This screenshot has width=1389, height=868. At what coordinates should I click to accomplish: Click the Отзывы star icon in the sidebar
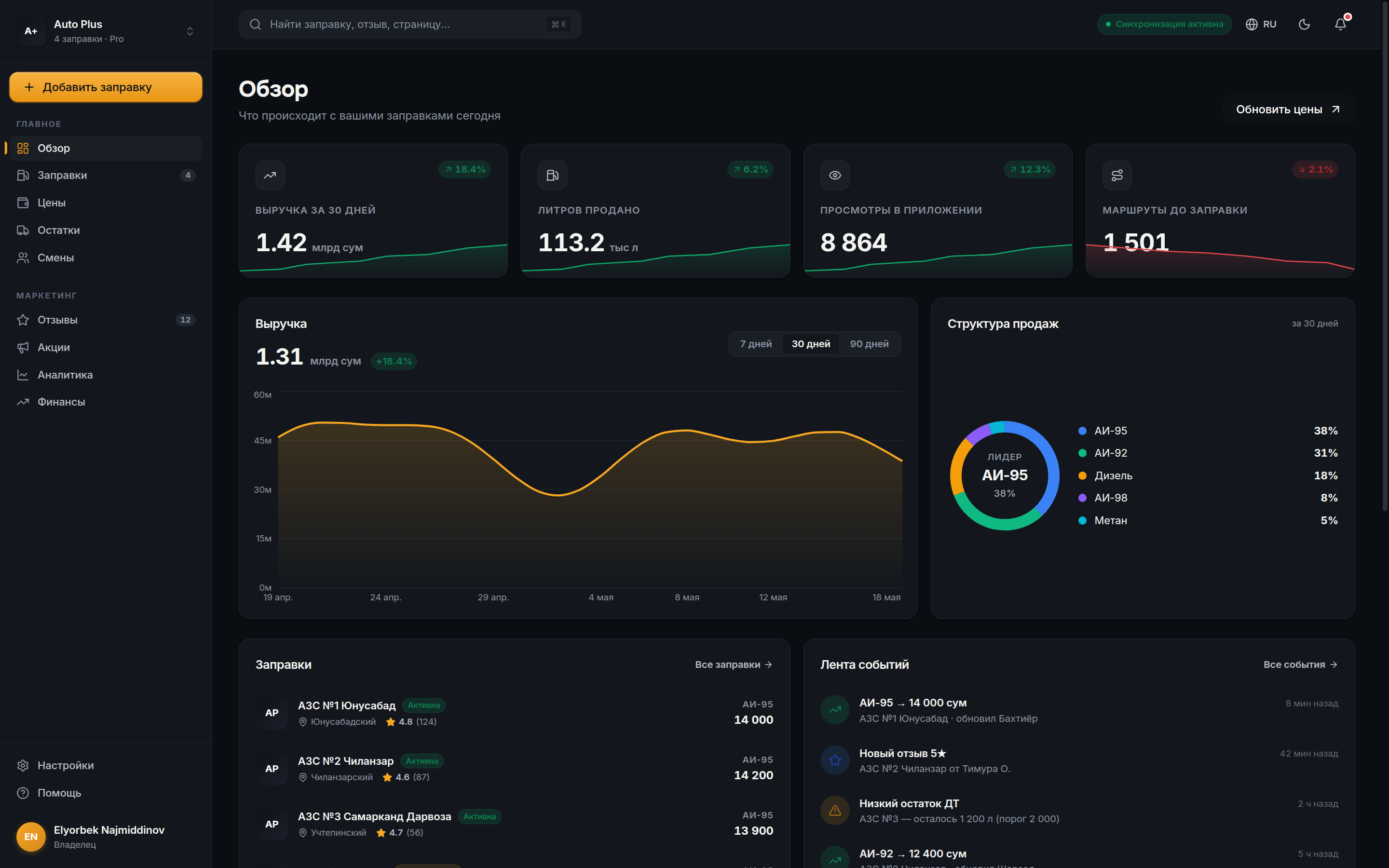coord(23,320)
